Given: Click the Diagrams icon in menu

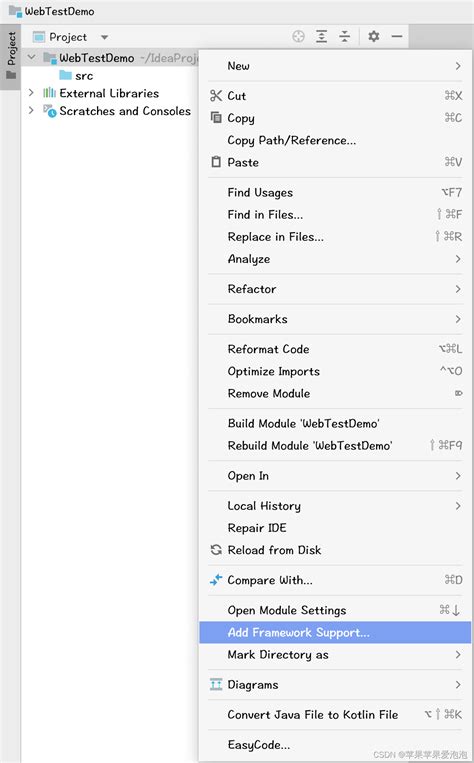Looking at the screenshot, I should point(216,684).
